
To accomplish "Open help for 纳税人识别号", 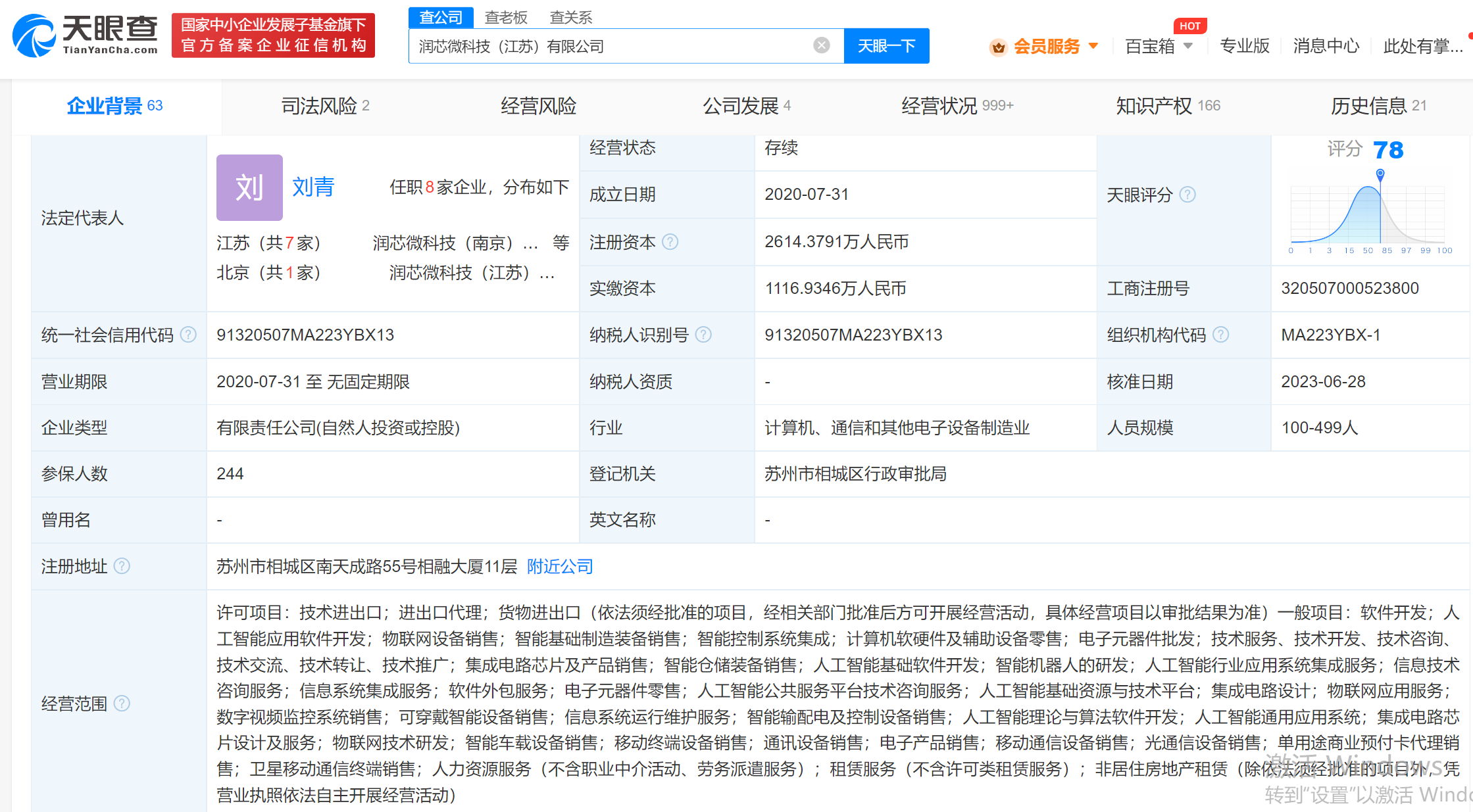I will (x=703, y=335).
